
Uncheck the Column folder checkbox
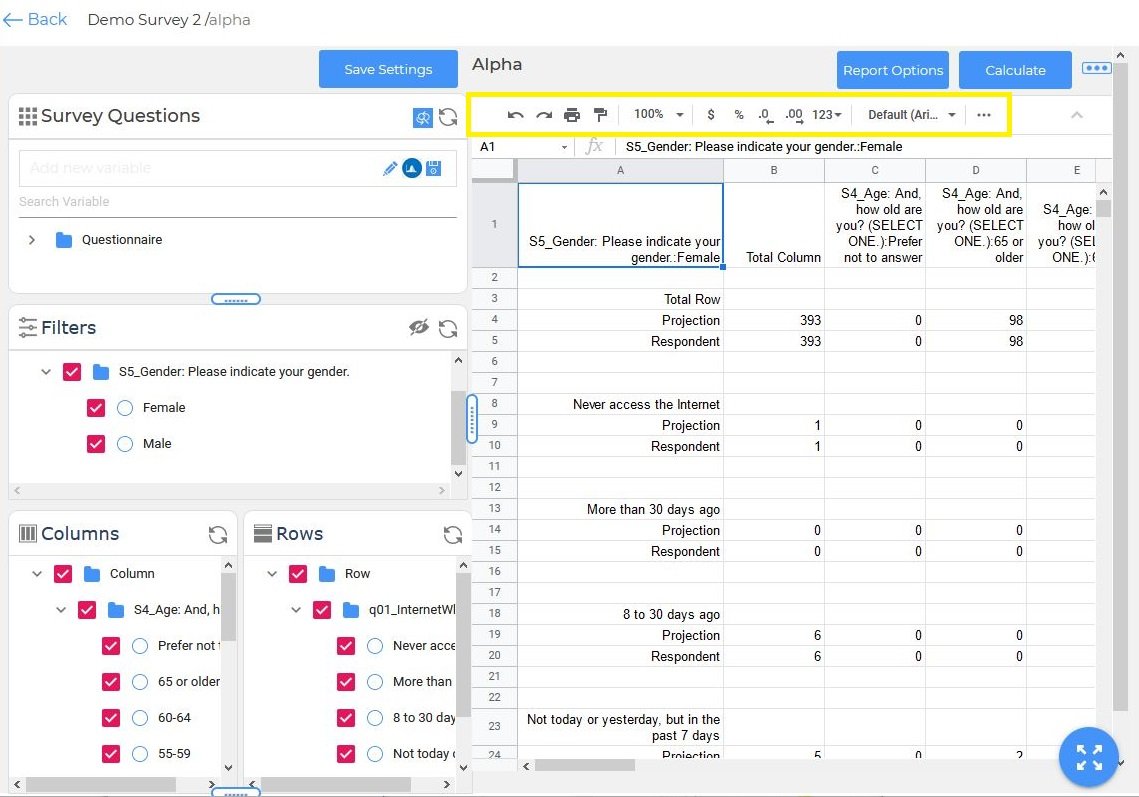[x=63, y=574]
